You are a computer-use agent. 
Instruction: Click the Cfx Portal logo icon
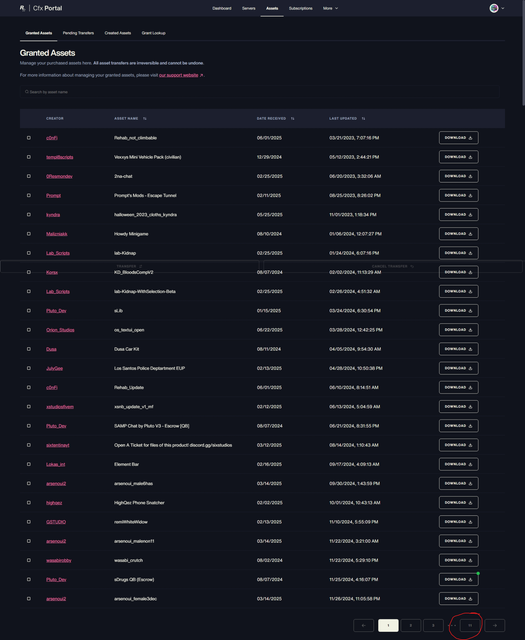pos(22,8)
